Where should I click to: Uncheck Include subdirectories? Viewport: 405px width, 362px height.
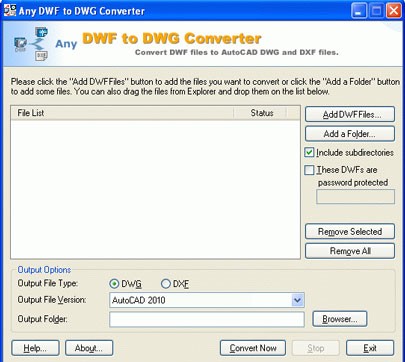[x=309, y=153]
